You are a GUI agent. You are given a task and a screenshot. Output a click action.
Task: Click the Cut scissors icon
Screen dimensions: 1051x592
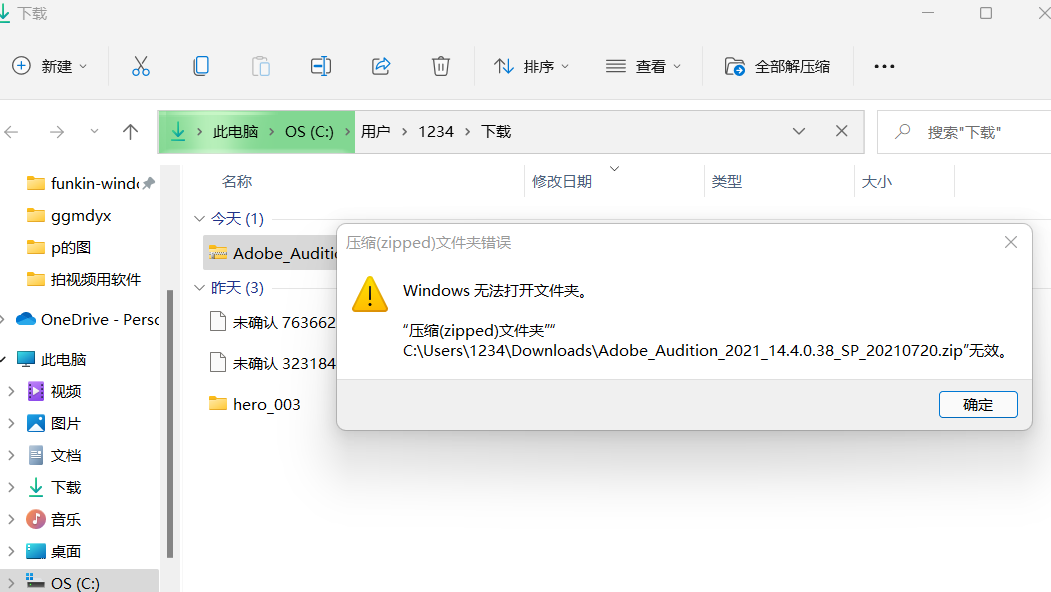pyautogui.click(x=141, y=66)
